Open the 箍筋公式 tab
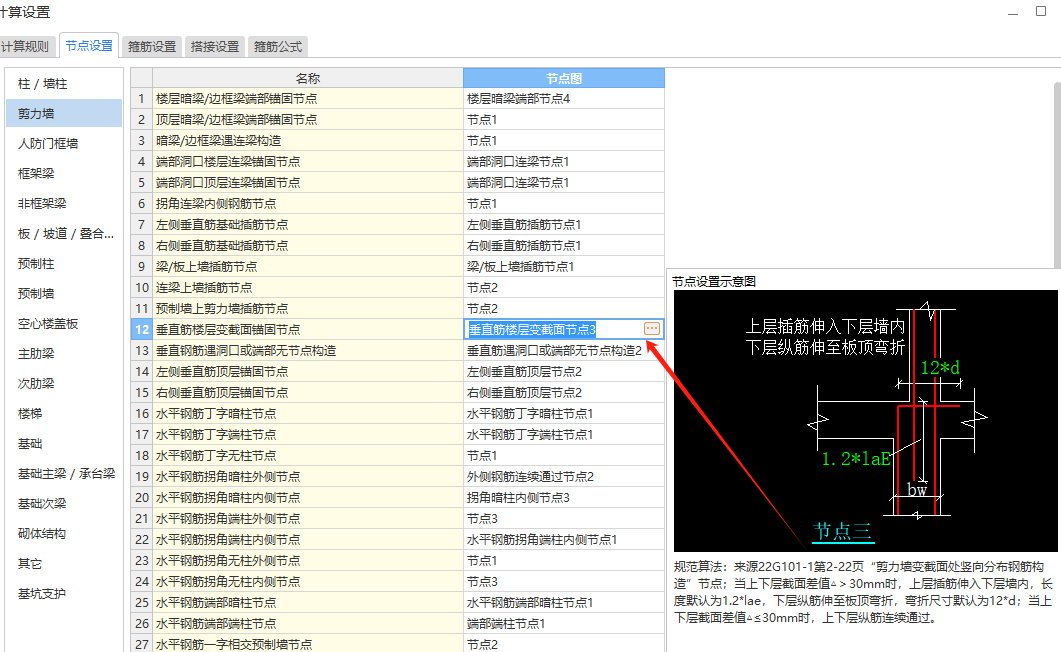1061x652 pixels. [277, 46]
